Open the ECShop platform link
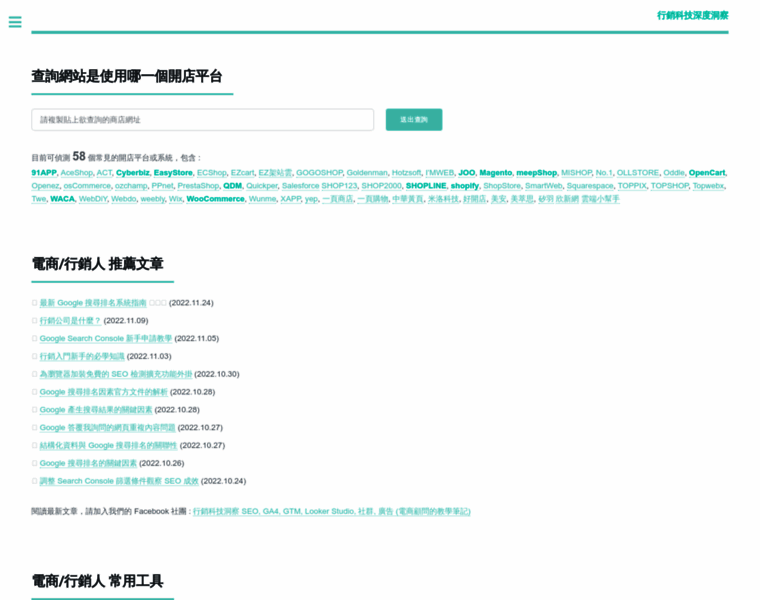 pos(212,173)
